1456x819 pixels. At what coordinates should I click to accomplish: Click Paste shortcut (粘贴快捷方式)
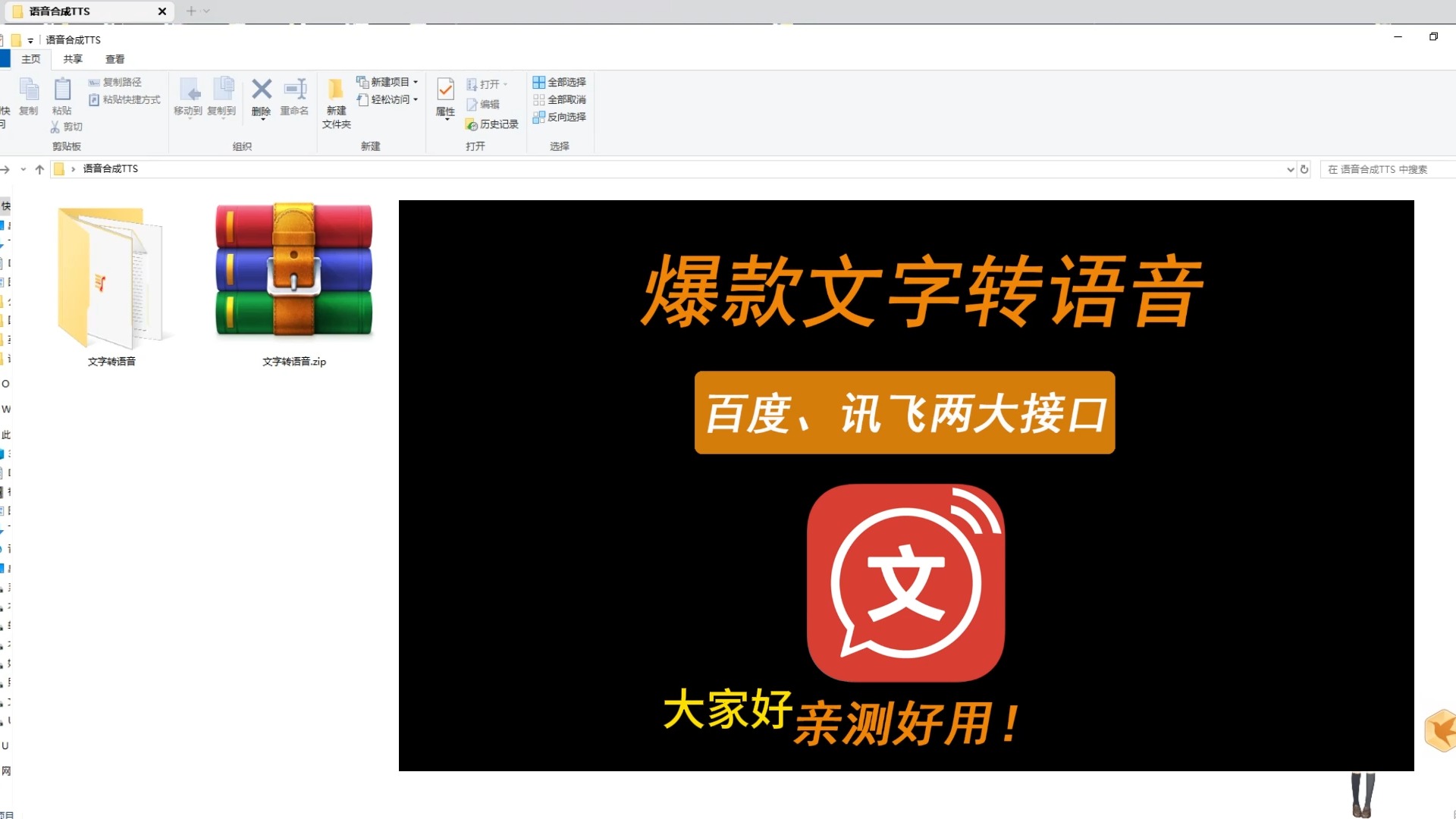point(124,99)
